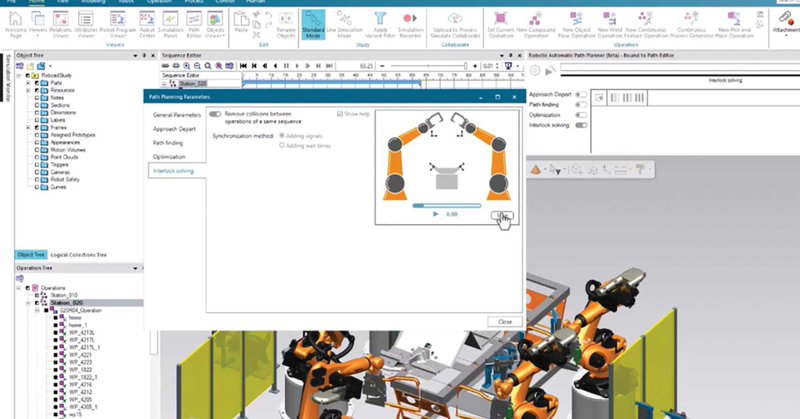Jump to end of sequence playback
The width and height of the screenshot is (800, 419).
[x=329, y=66]
